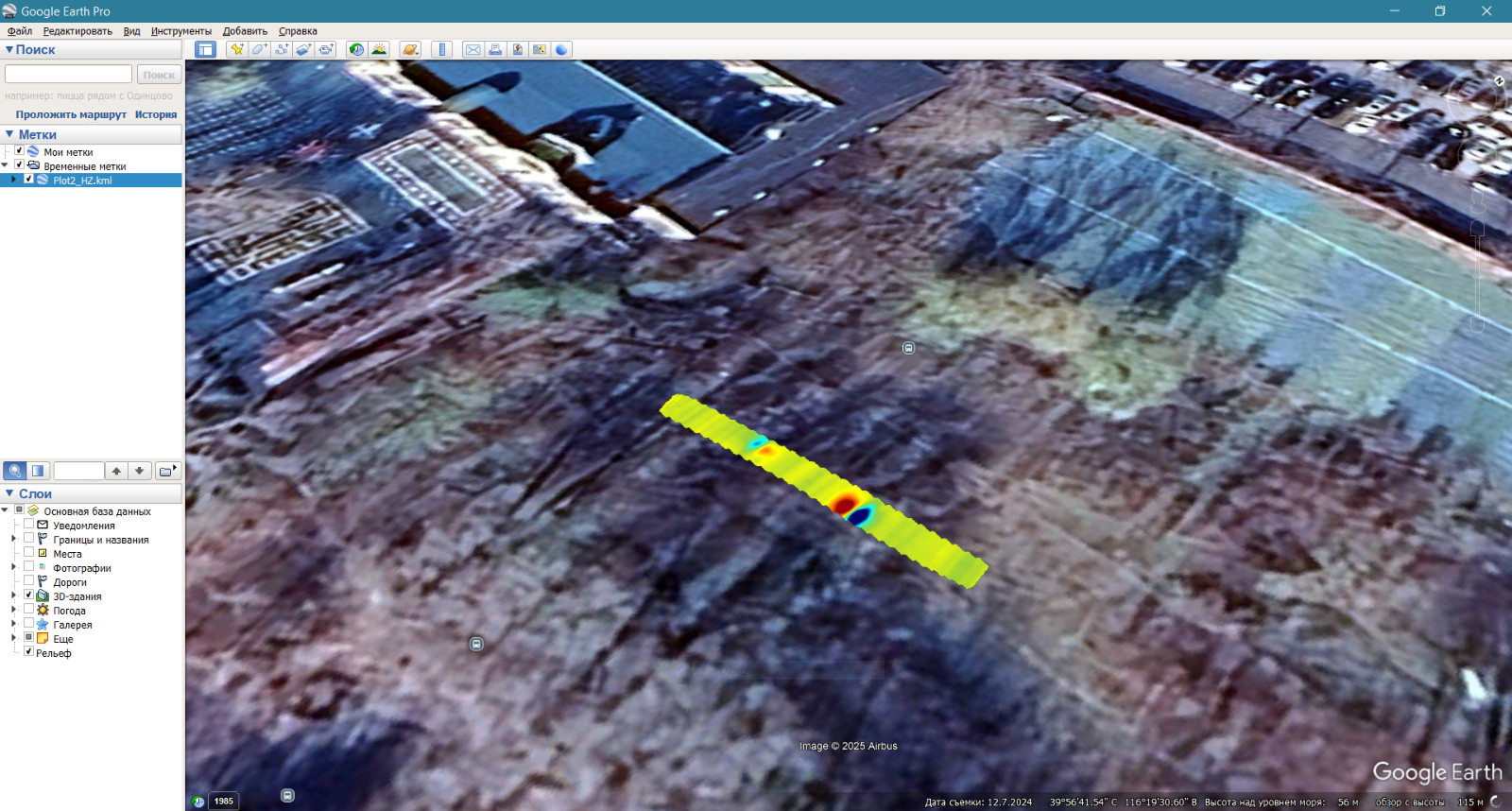Uncheck the Мои метки checkbox
1512x811 pixels.
coord(19,150)
